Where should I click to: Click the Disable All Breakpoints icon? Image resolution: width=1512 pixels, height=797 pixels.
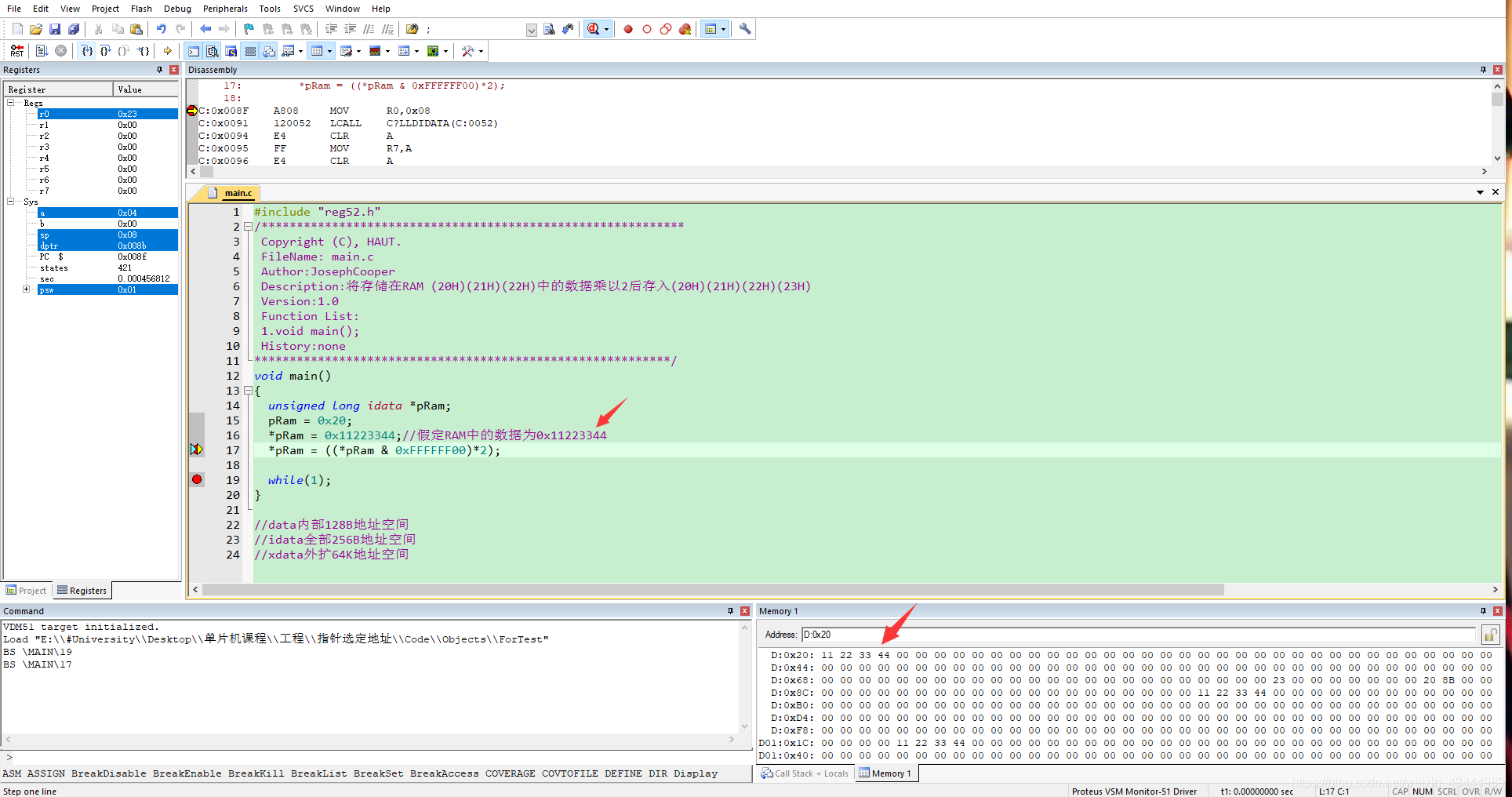coord(666,29)
